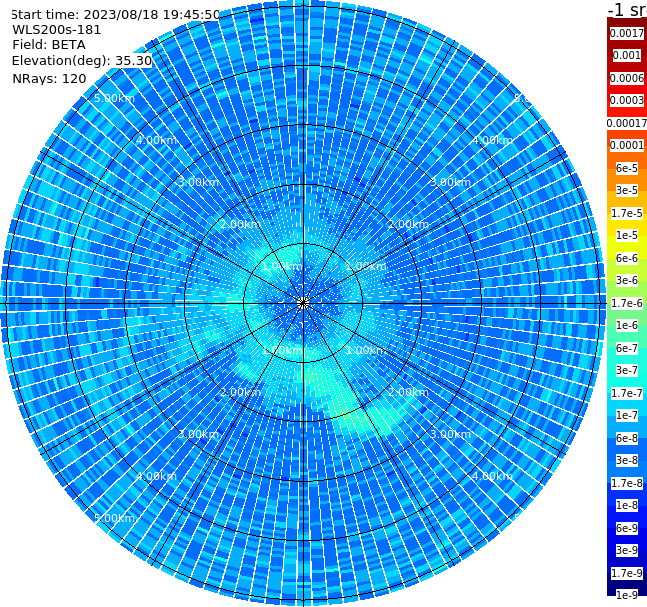Image resolution: width=647 pixels, height=607 pixels.
Task: Click the lower-right 4.00km range label
Action: [492, 476]
